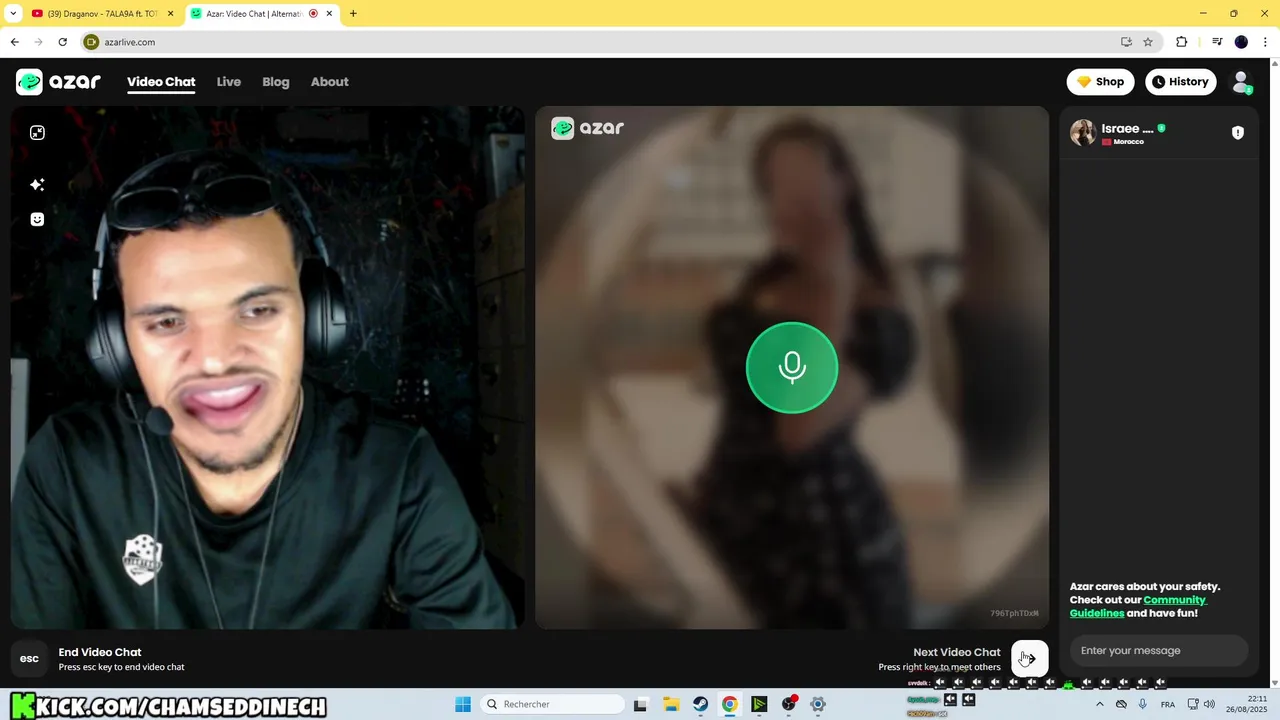Open Windows Start menu
The image size is (1280, 720).
(463, 704)
